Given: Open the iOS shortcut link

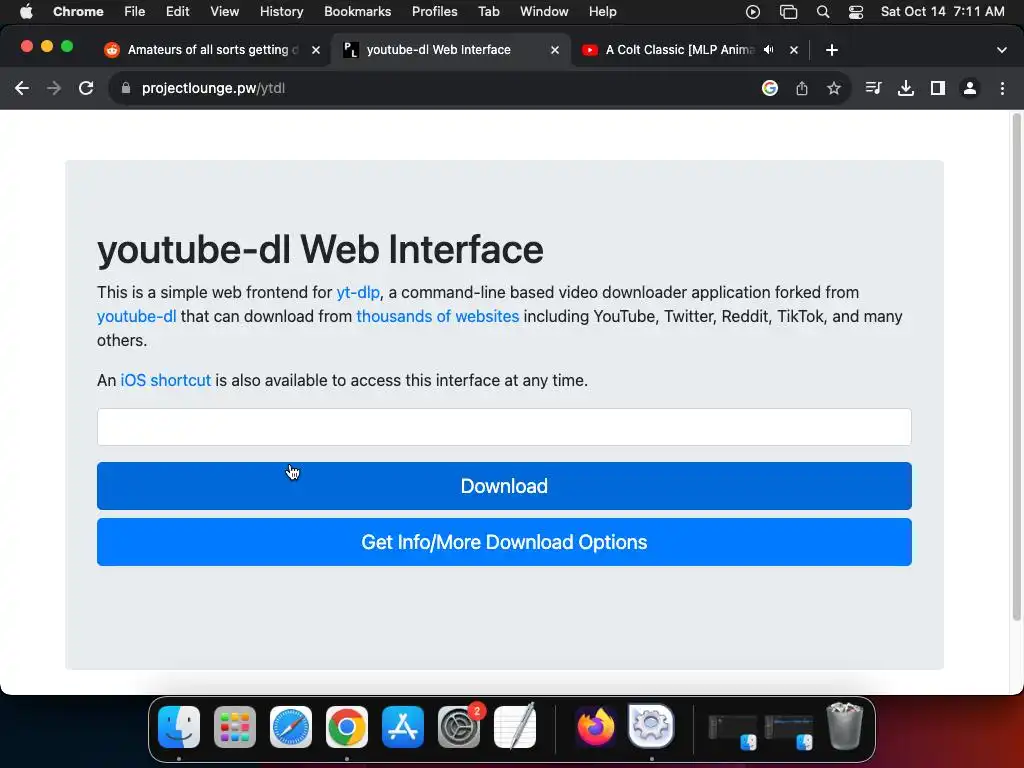Looking at the screenshot, I should pos(166,381).
